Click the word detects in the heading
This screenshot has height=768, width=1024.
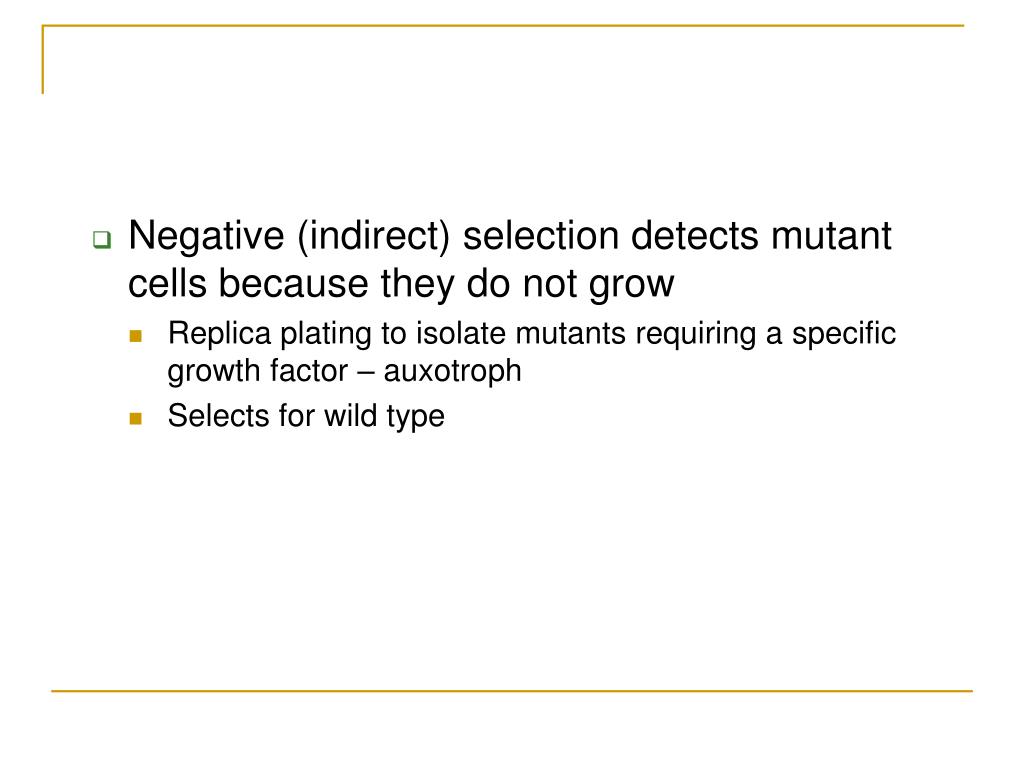tap(695, 236)
